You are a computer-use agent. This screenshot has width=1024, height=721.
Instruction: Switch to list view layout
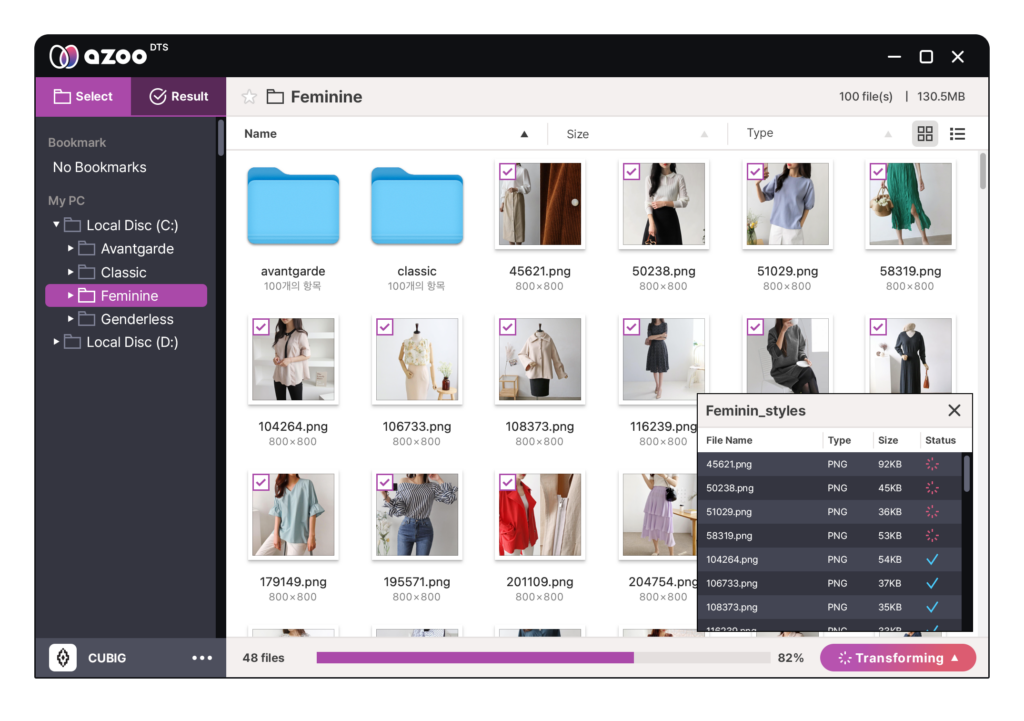[957, 134]
